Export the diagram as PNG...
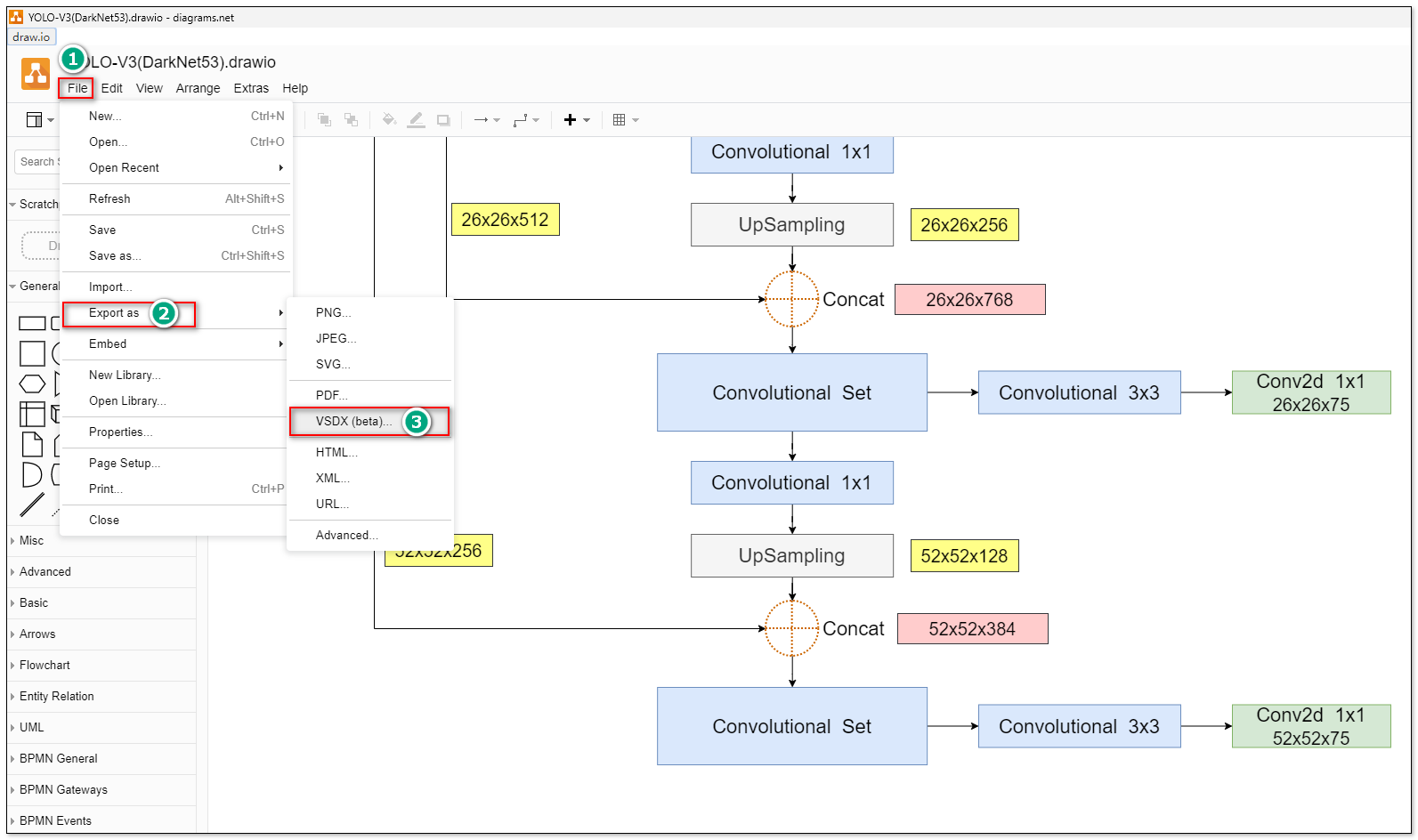Viewport: 1418px width, 840px height. pos(370,312)
